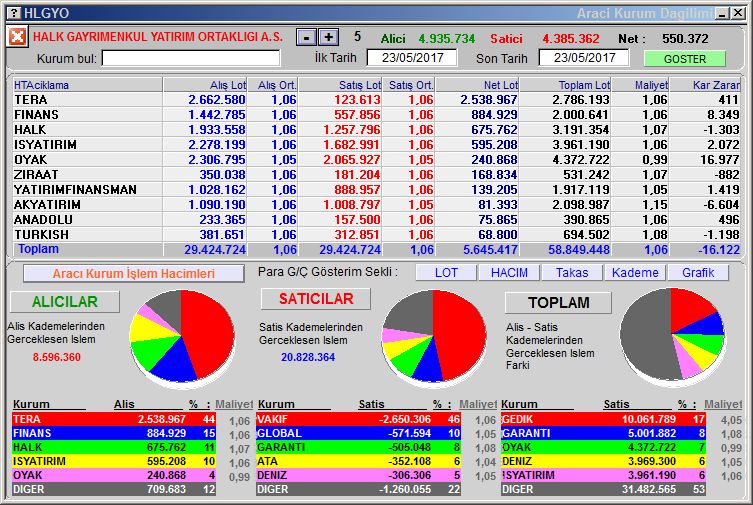Click the Satici total 4.385.362
753x505 pixels.
point(571,38)
